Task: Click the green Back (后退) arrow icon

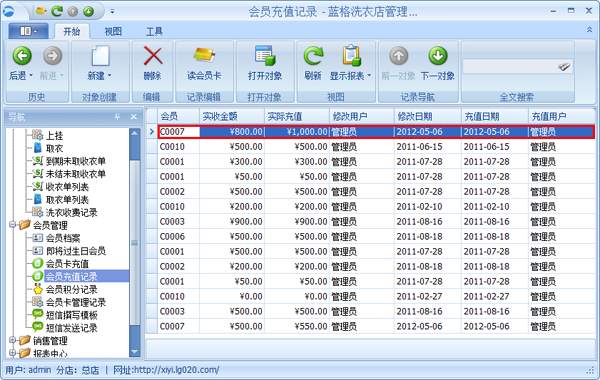Action: tap(22, 56)
